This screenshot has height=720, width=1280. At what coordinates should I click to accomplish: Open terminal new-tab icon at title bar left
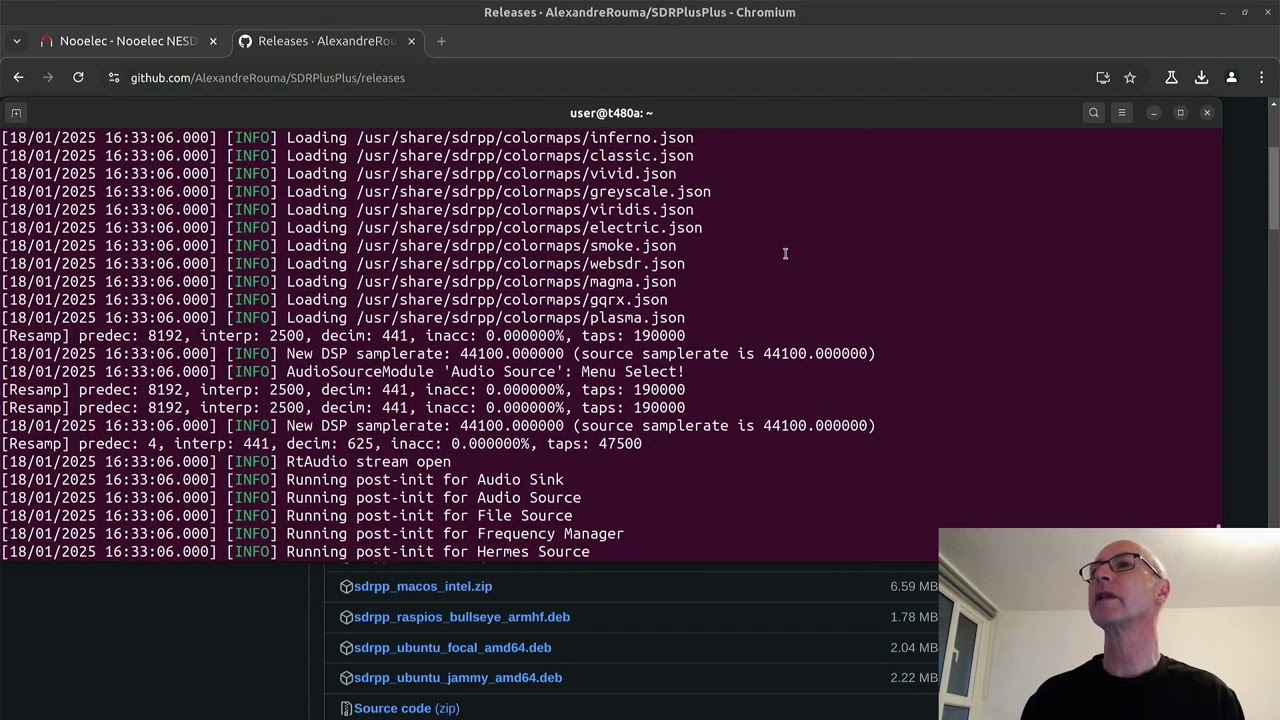click(x=16, y=113)
